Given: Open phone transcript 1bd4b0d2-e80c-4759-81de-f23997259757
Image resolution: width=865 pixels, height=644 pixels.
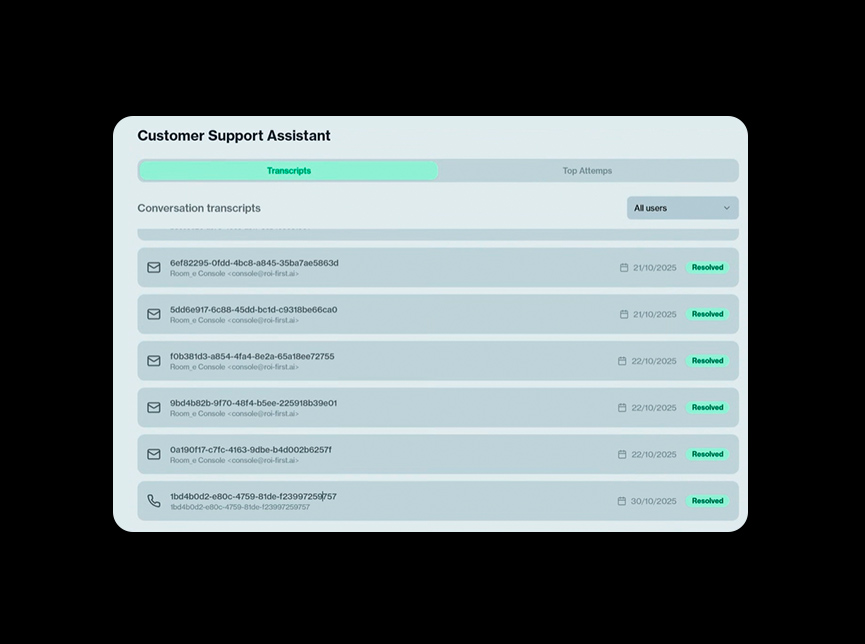Looking at the screenshot, I should [253, 496].
